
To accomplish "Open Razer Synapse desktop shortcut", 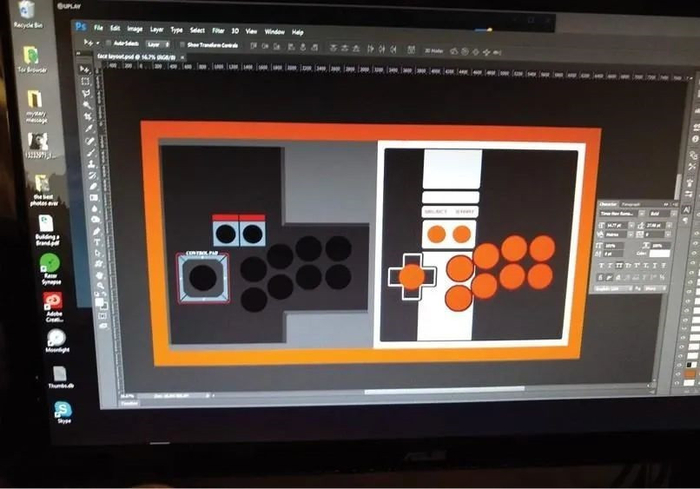I will point(50,268).
